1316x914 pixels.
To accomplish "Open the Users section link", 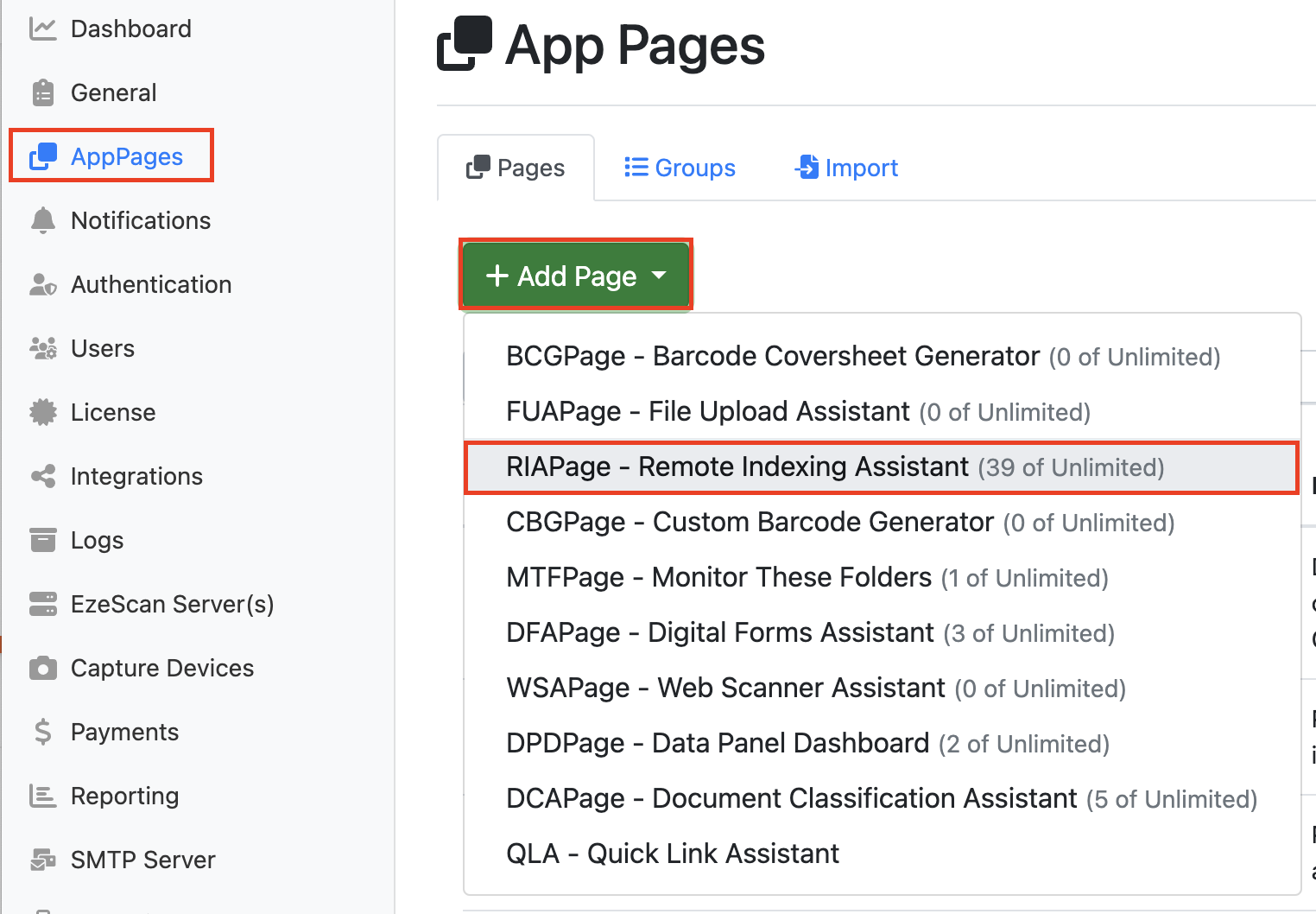I will pos(103,348).
